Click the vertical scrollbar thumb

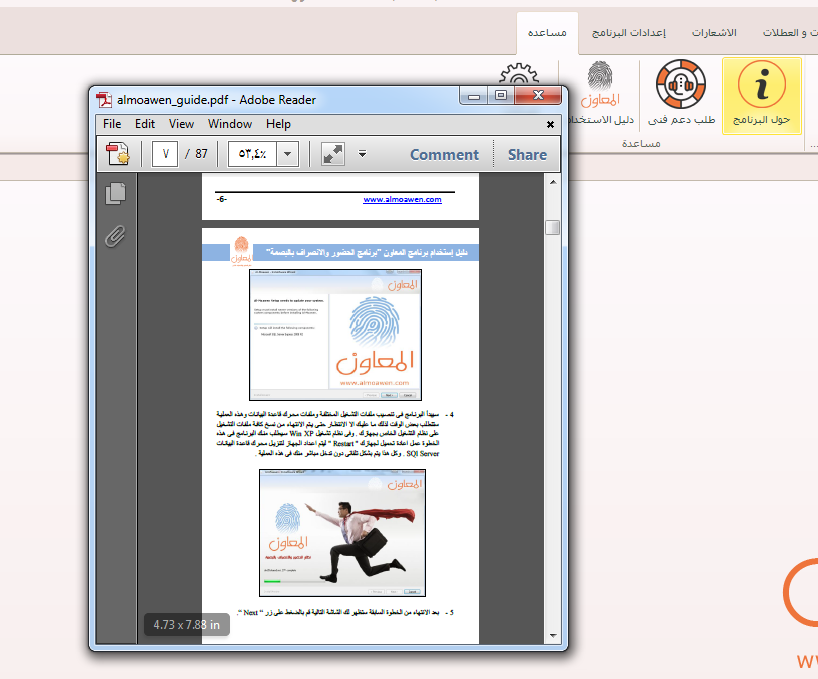coord(552,227)
